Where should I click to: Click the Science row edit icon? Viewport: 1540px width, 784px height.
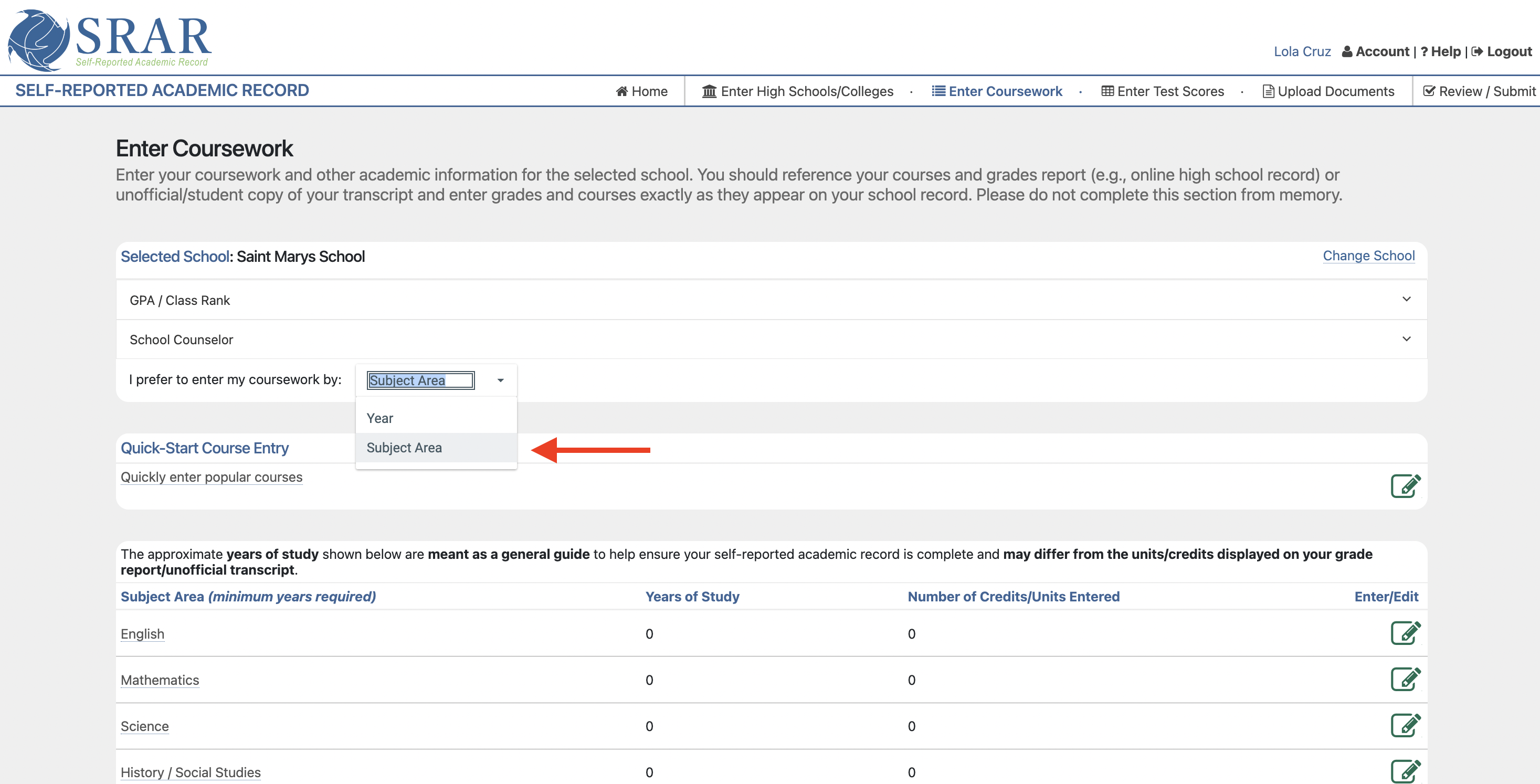pos(1405,725)
